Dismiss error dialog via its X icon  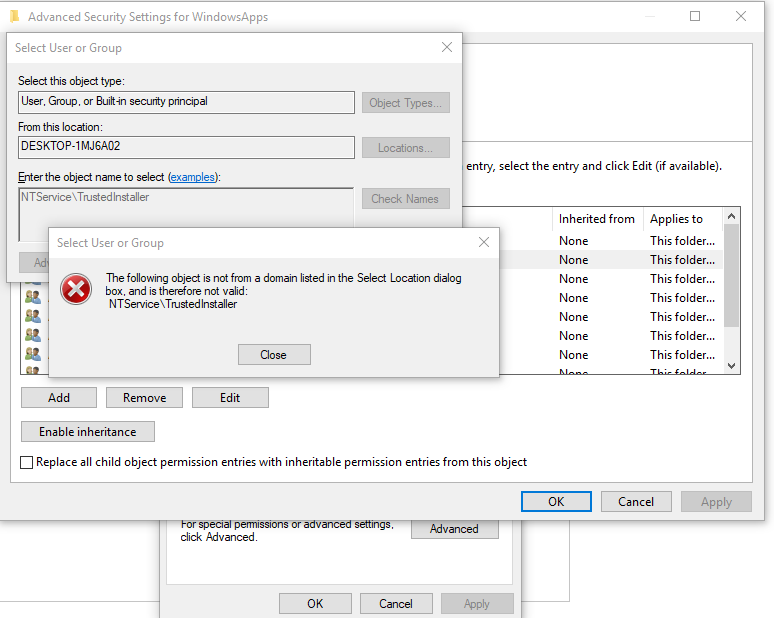pos(484,242)
